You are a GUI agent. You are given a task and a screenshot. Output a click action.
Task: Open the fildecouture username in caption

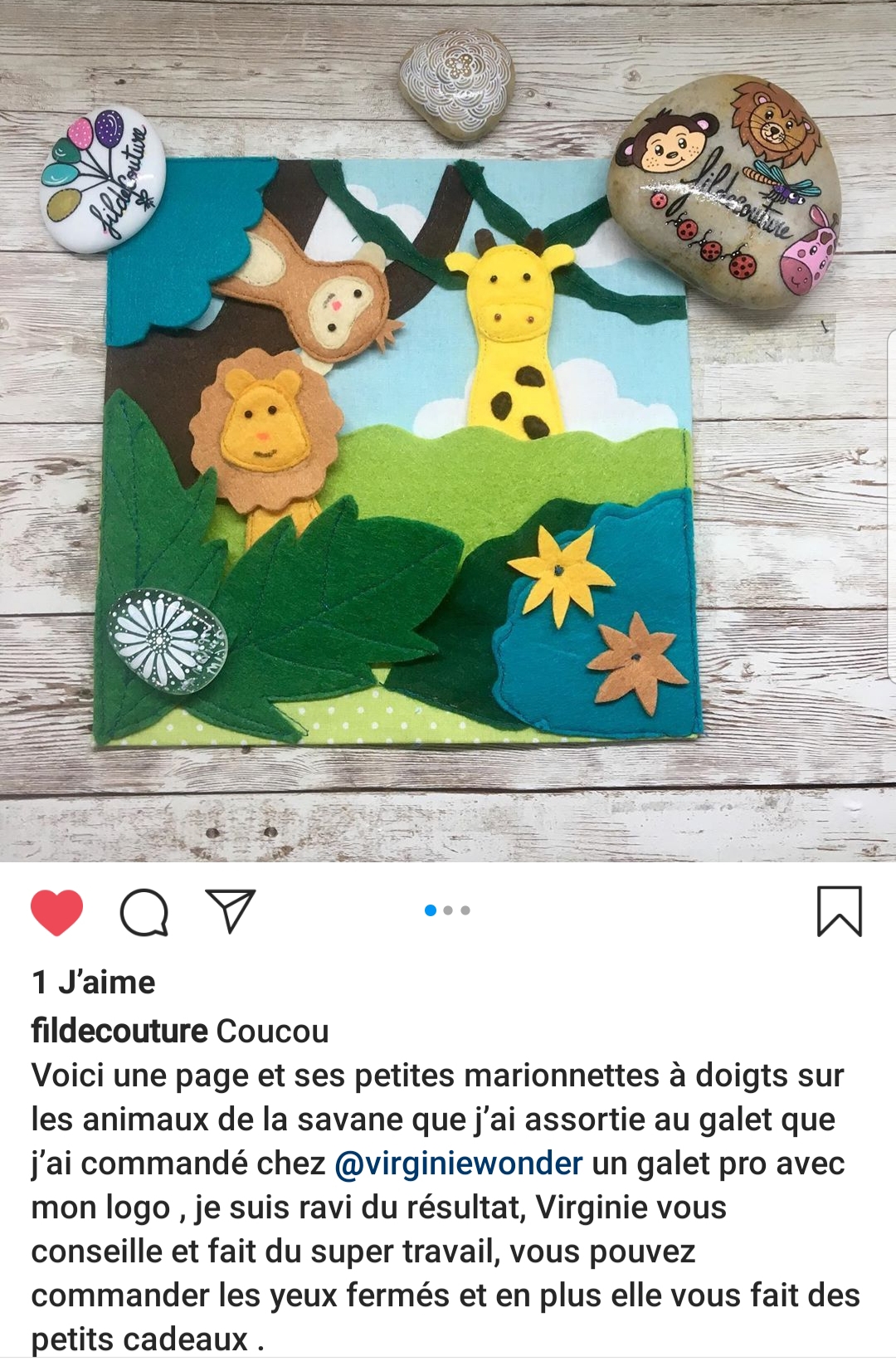click(119, 1031)
